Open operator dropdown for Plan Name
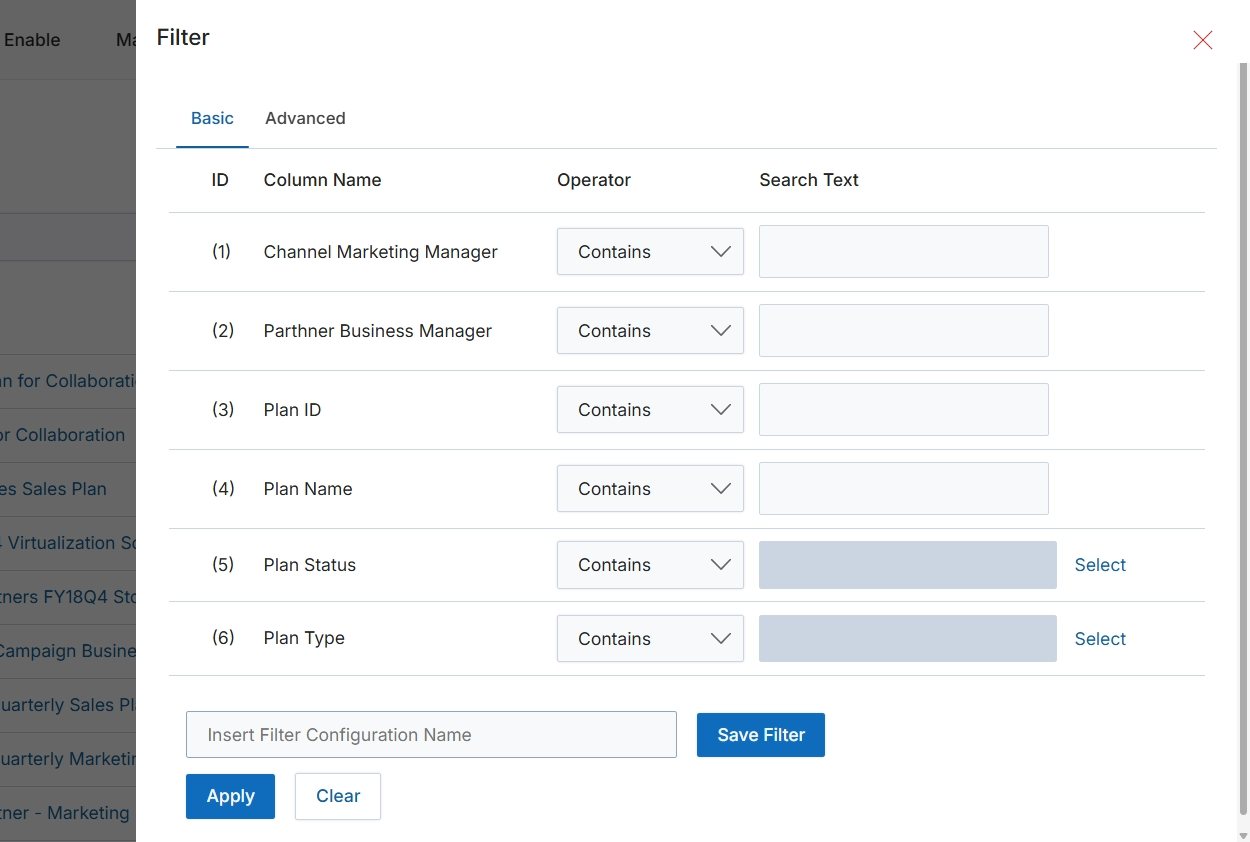The height and width of the screenshot is (842, 1250). tap(650, 489)
